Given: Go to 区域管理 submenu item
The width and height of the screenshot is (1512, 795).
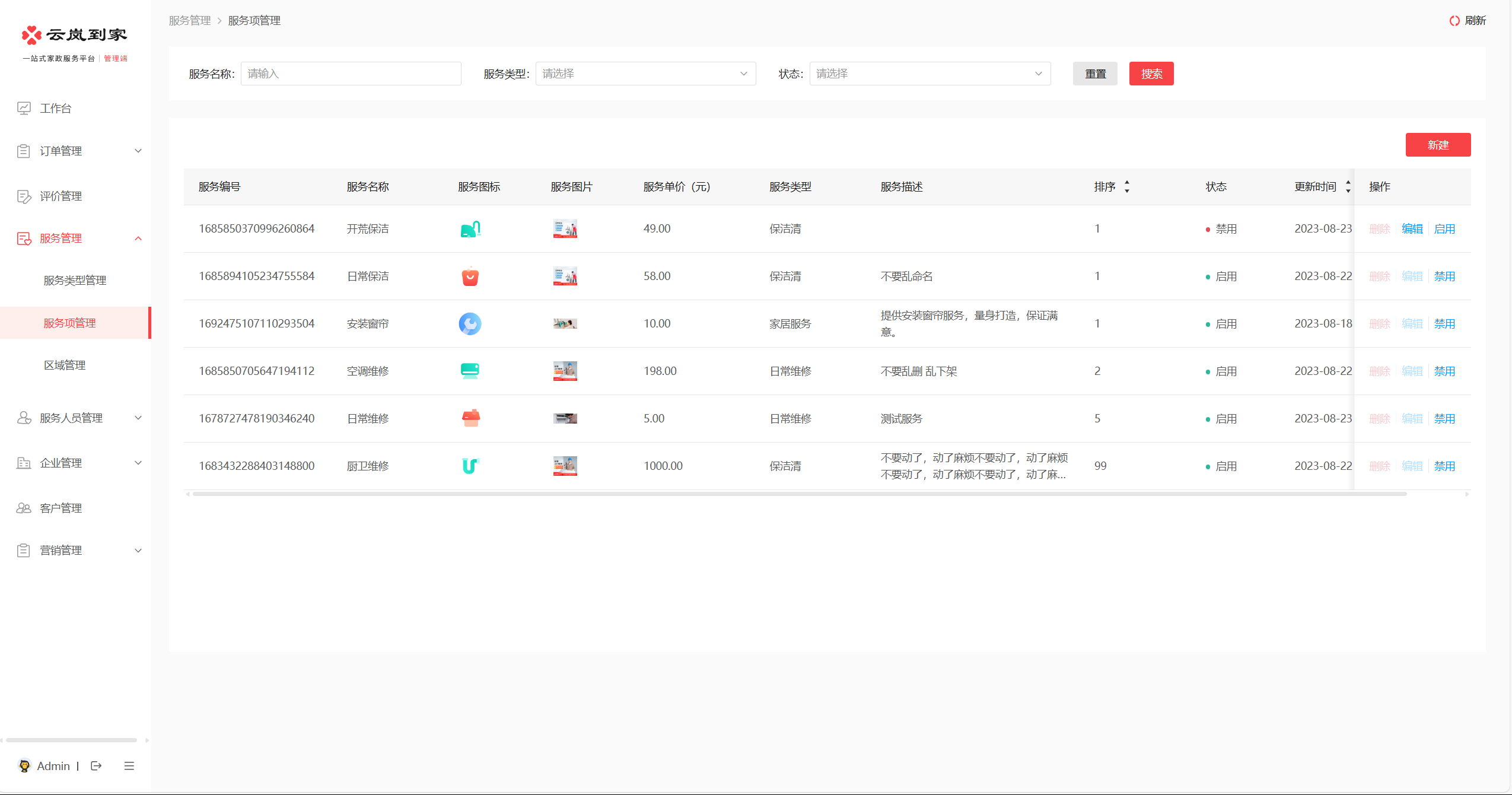Looking at the screenshot, I should pyautogui.click(x=65, y=365).
